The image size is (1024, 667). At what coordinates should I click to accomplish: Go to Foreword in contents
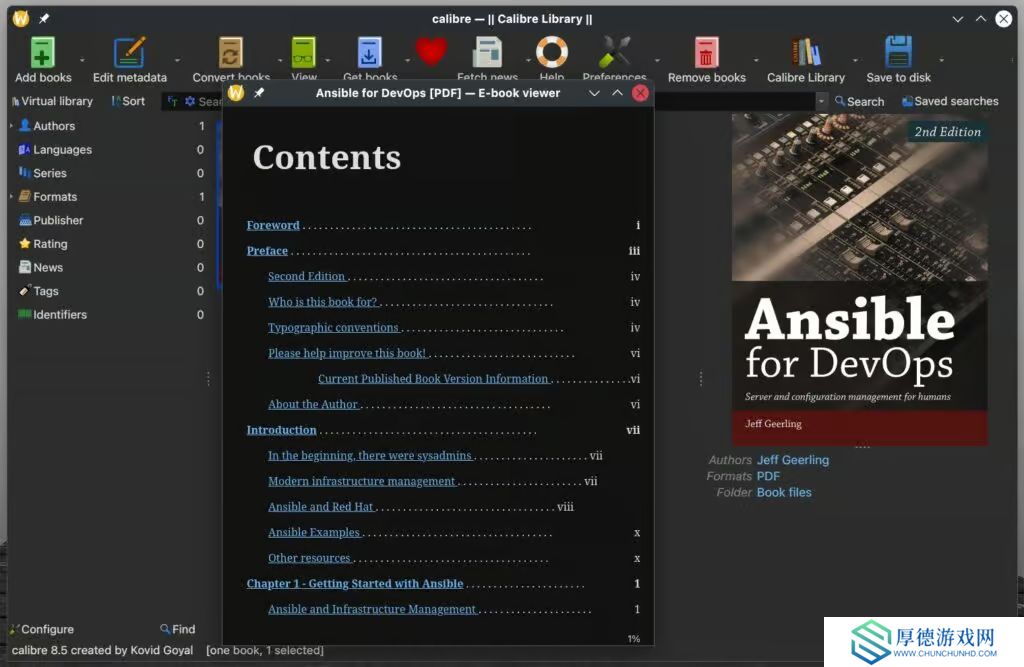point(273,225)
